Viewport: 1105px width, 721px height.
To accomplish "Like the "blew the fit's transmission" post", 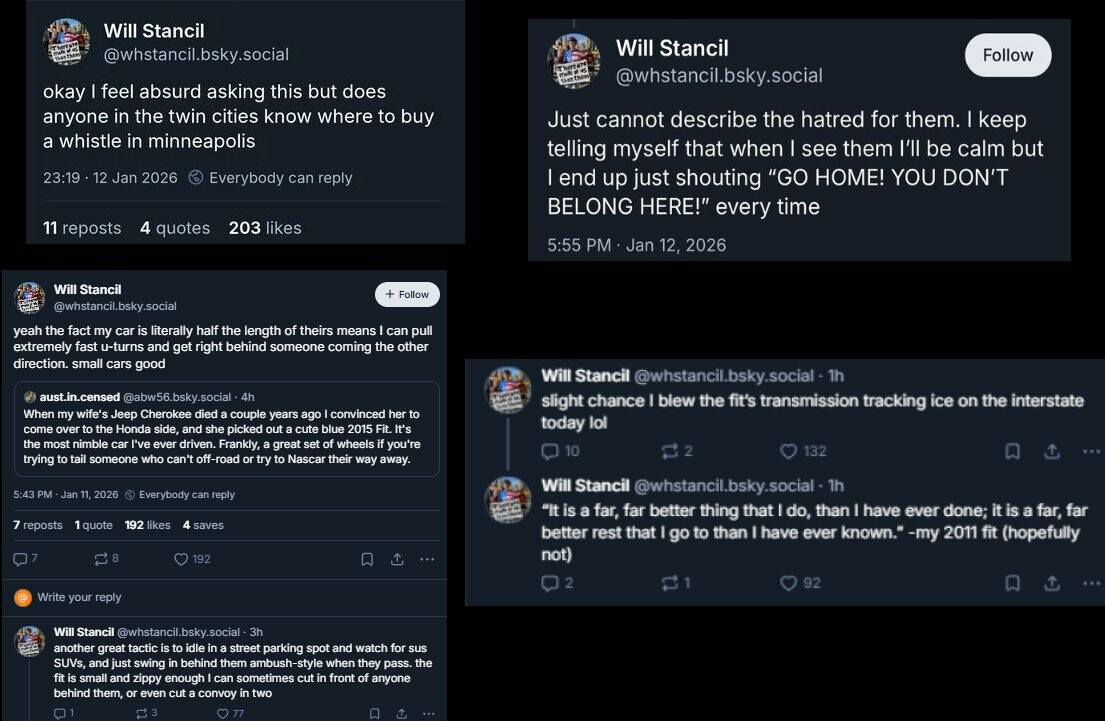I will (x=790, y=451).
